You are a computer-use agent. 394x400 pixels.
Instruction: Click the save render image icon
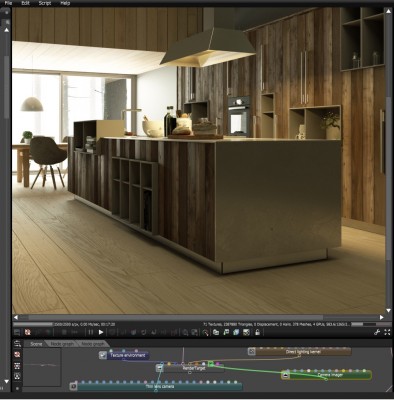tap(226, 332)
